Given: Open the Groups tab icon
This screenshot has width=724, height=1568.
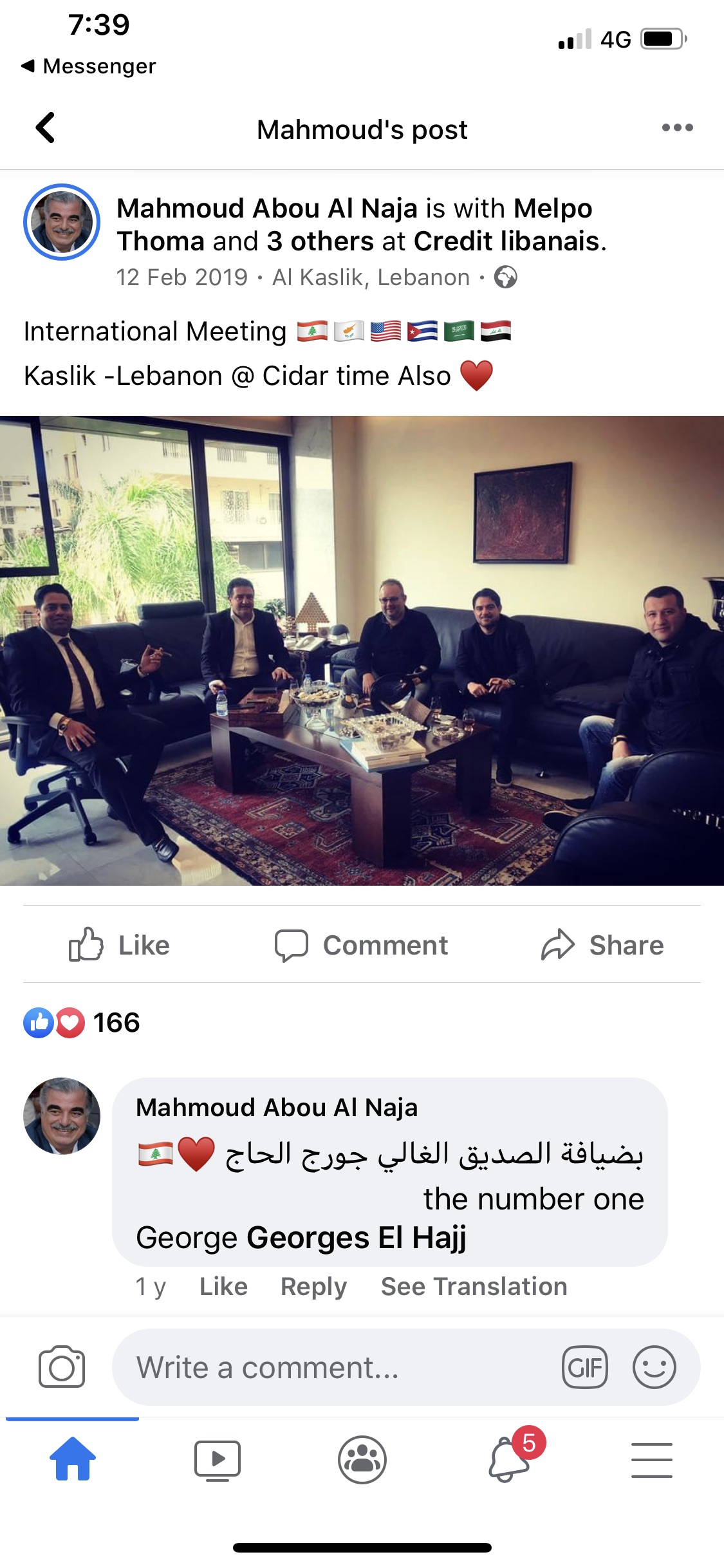Looking at the screenshot, I should click(362, 1460).
